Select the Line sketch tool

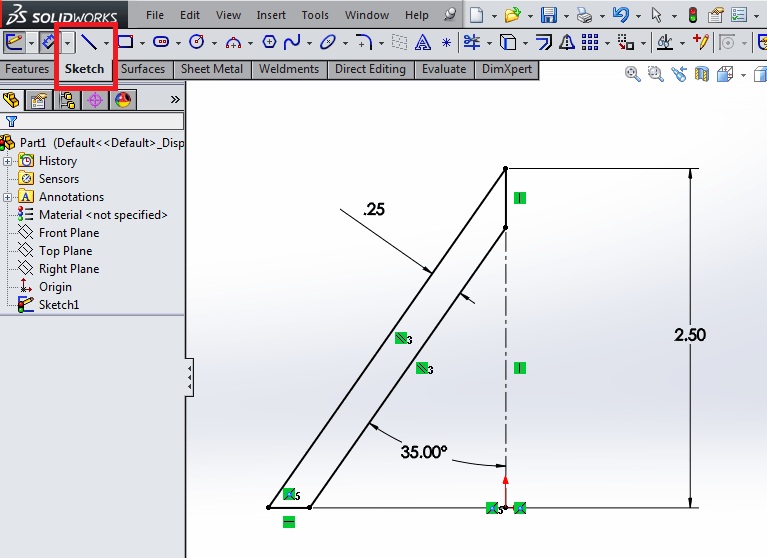(89, 42)
